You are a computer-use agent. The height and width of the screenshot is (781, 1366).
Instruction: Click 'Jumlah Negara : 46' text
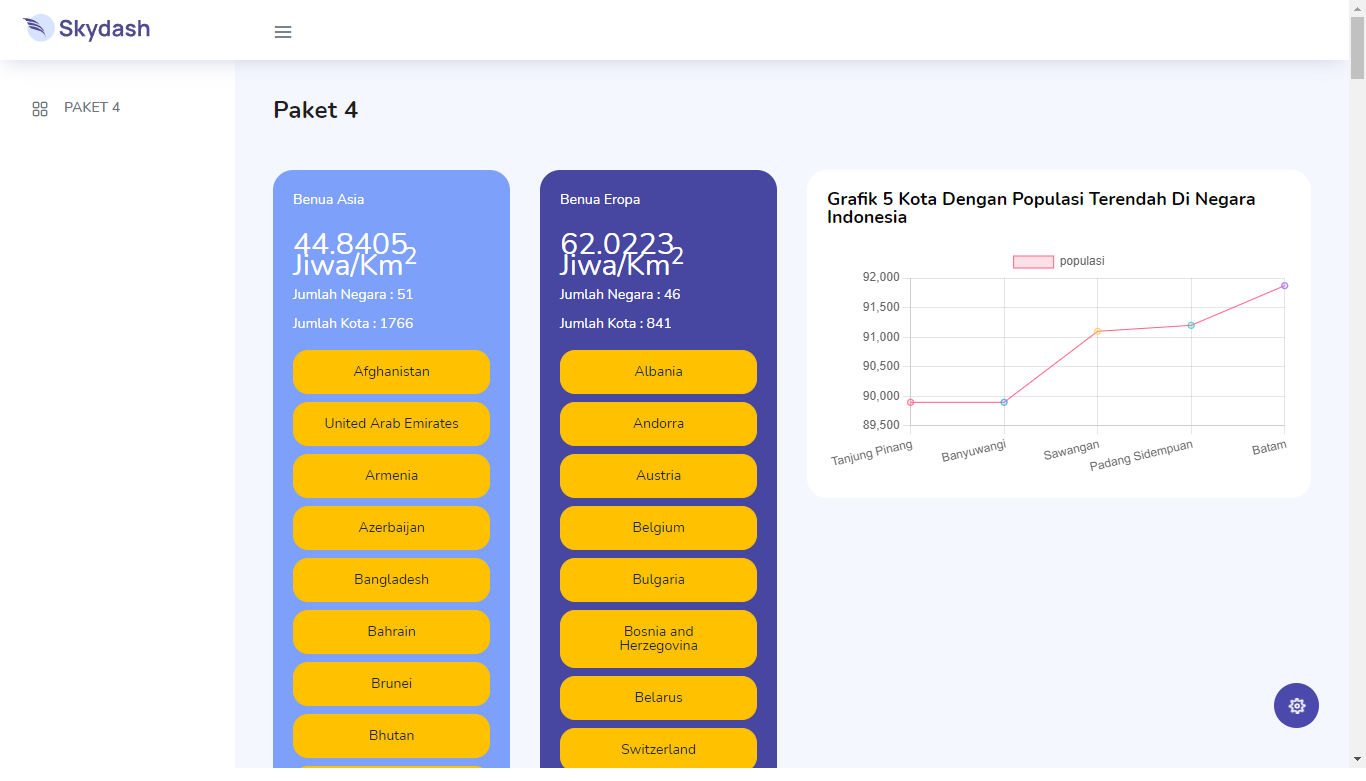pyautogui.click(x=620, y=295)
